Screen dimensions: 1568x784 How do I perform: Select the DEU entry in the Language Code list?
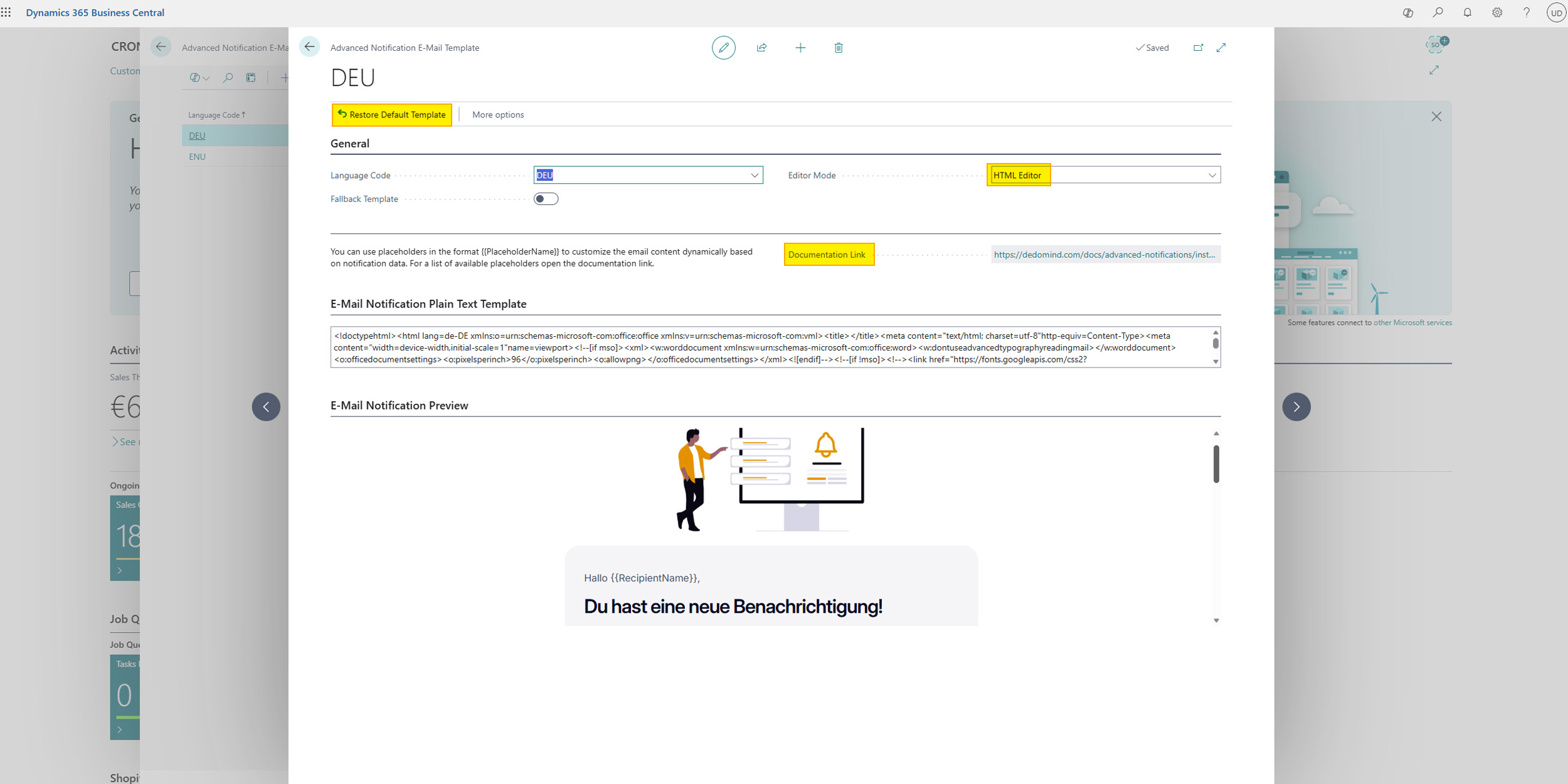tap(197, 135)
